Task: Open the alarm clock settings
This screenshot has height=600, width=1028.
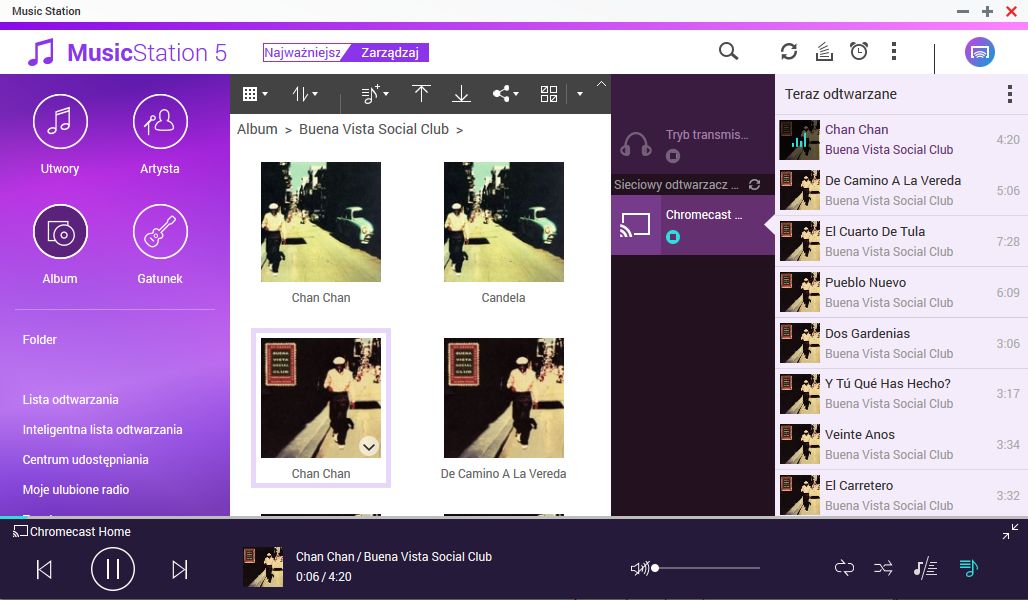Action: tap(859, 51)
